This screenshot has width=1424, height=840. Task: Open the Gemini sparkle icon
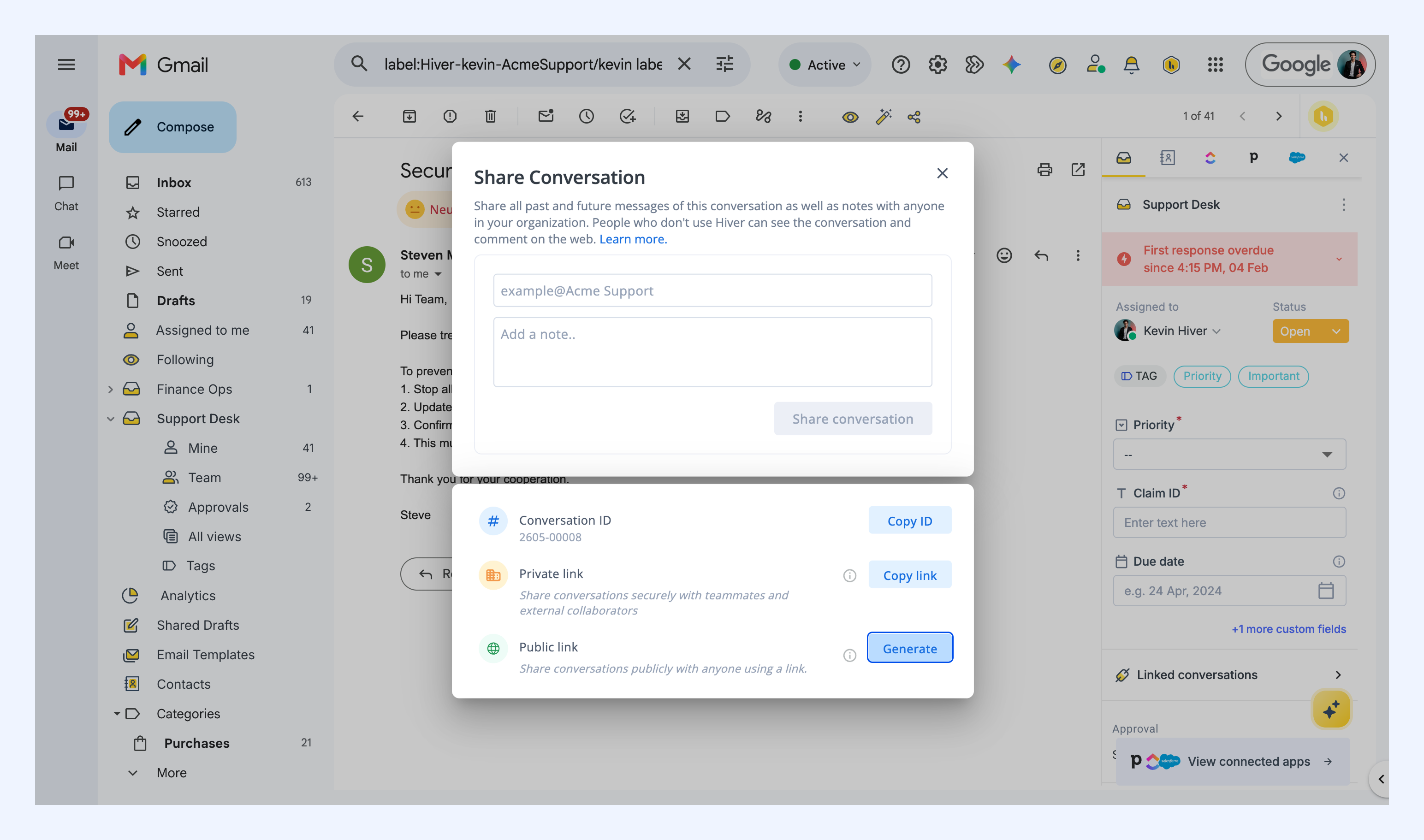(1011, 65)
